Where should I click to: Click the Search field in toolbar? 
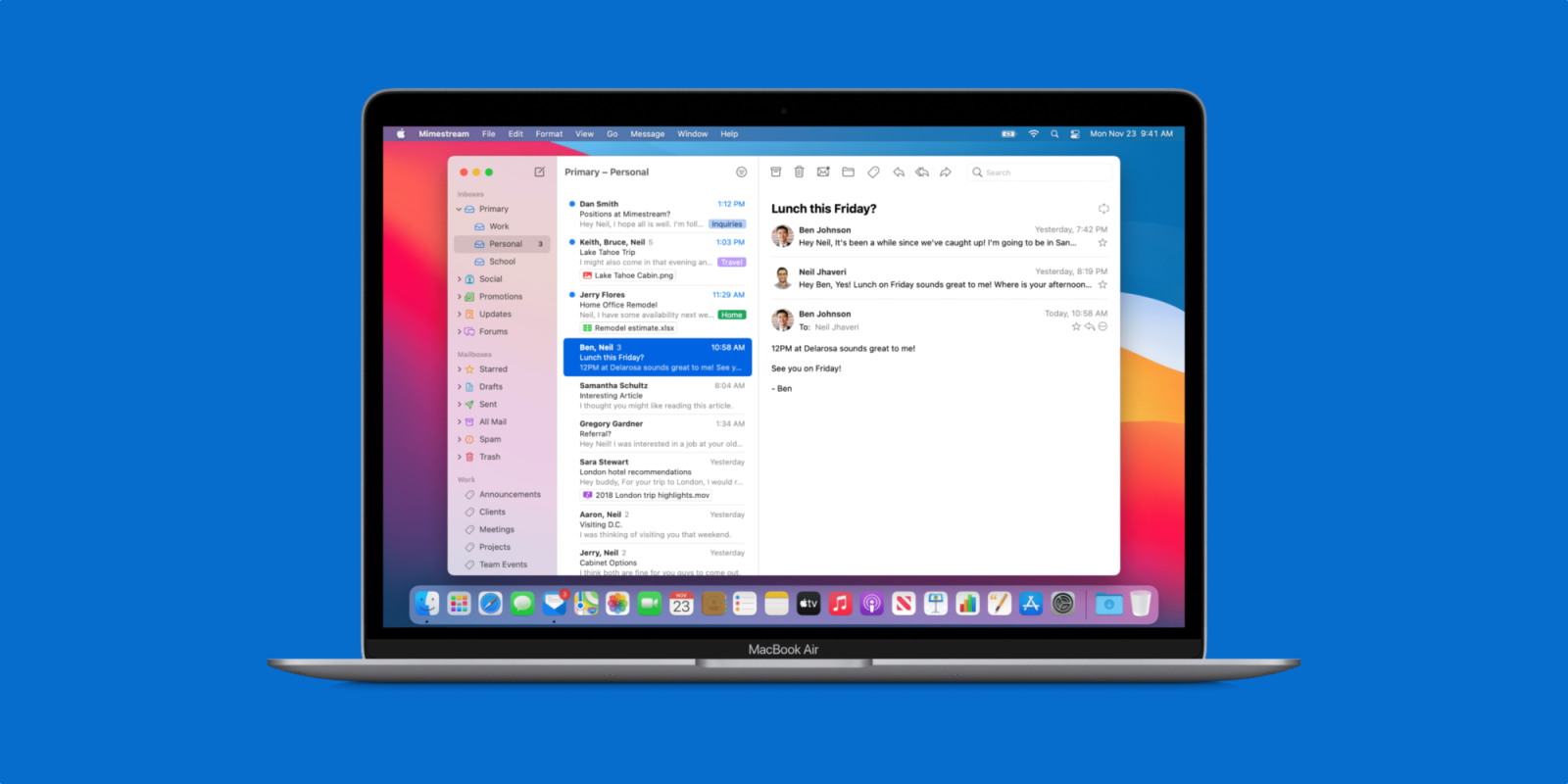point(1039,172)
